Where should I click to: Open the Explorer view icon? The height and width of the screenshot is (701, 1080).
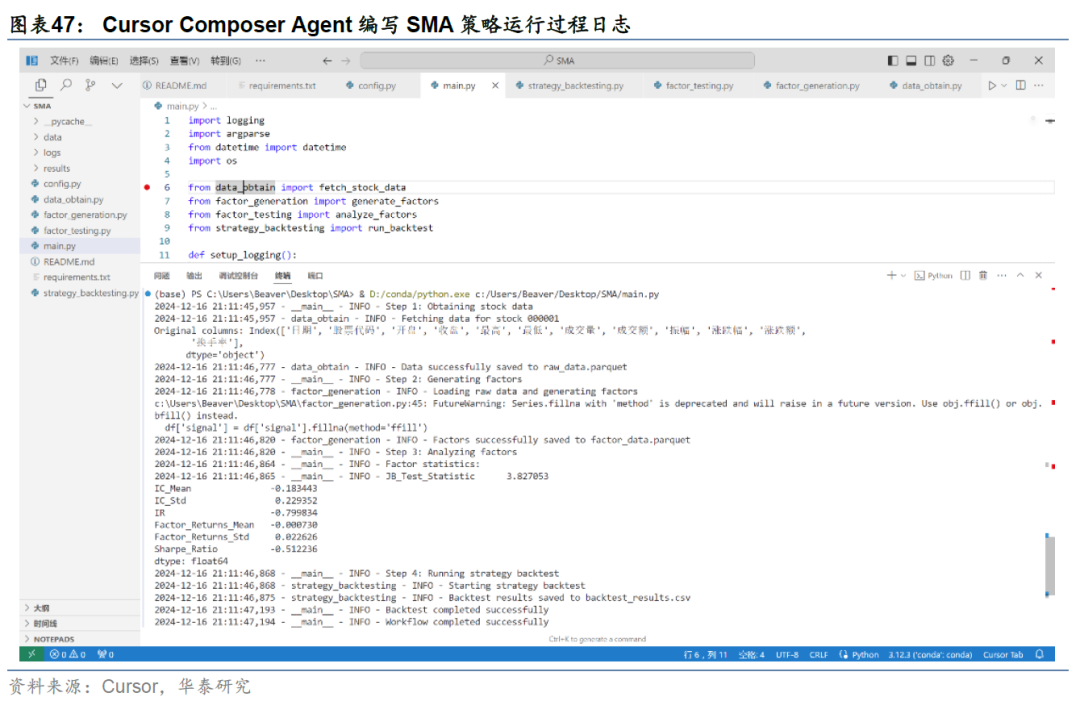tap(41, 85)
